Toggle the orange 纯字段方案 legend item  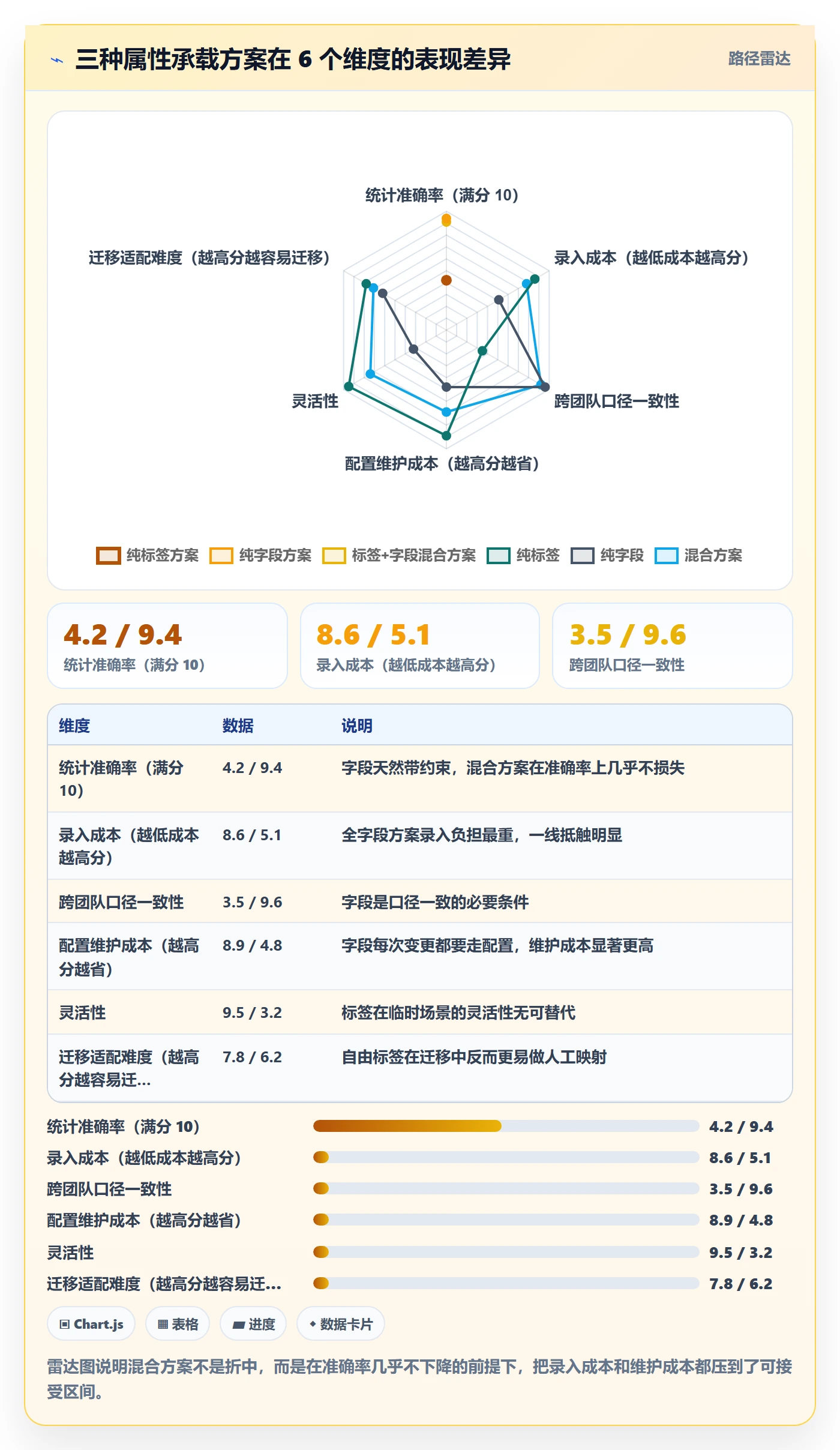point(260,556)
